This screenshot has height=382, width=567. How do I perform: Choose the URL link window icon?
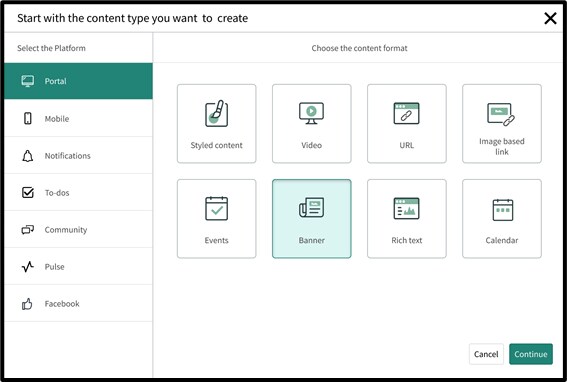406,113
